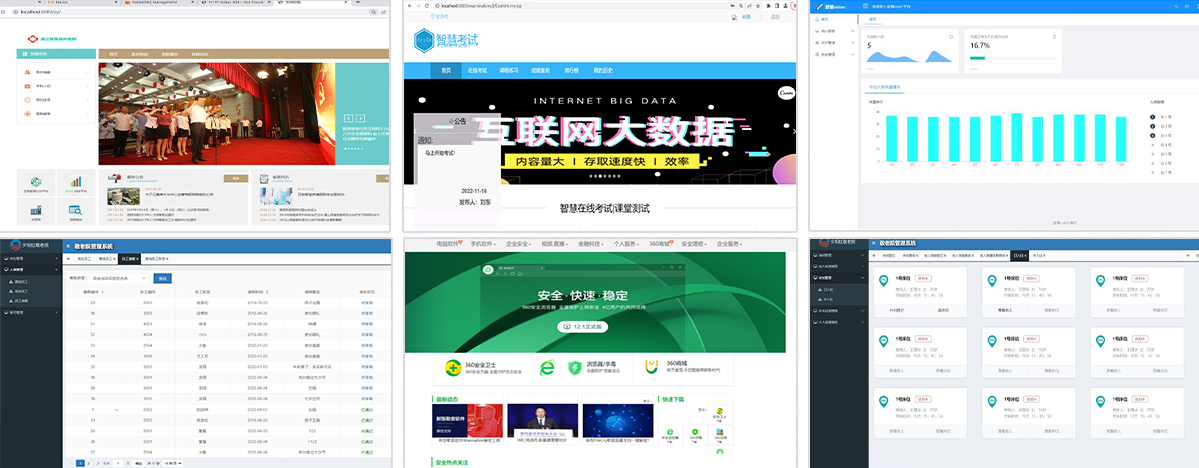The image size is (1199, 468).
Task: Collapse the 人事管理 sidebar group
Action: click(x=31, y=269)
